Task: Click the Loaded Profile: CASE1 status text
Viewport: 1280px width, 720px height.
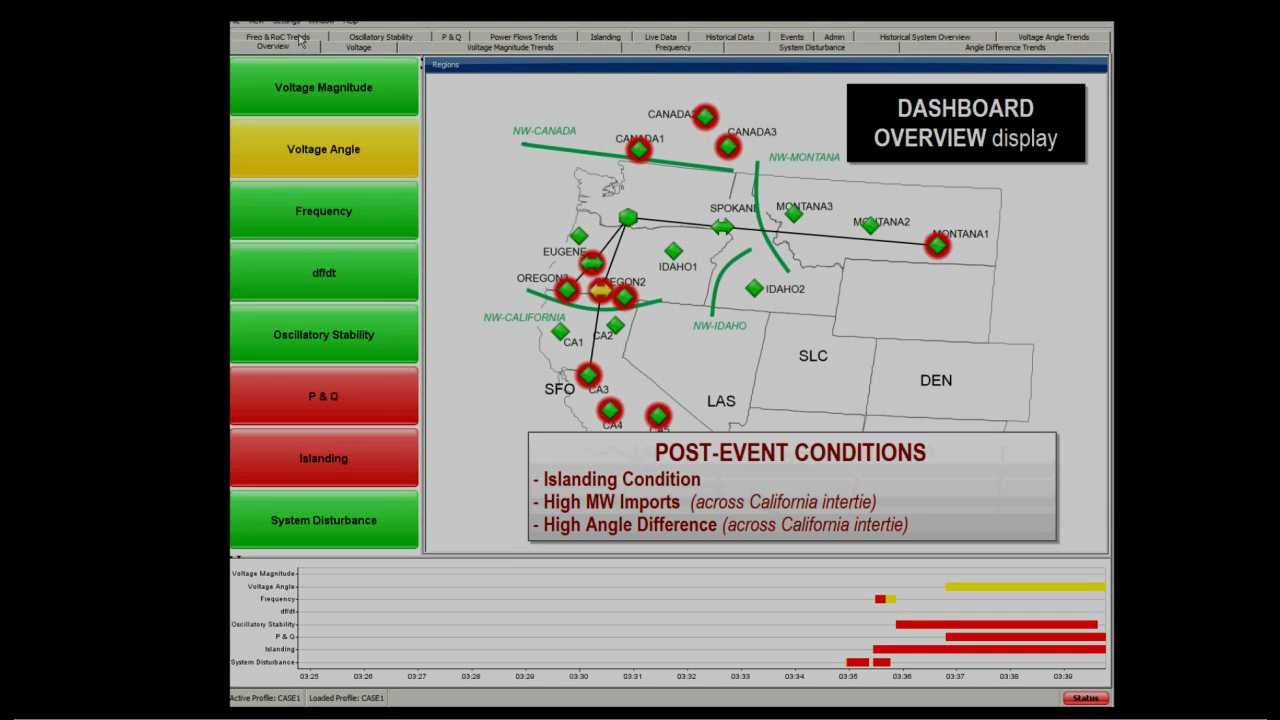Action: coord(346,698)
